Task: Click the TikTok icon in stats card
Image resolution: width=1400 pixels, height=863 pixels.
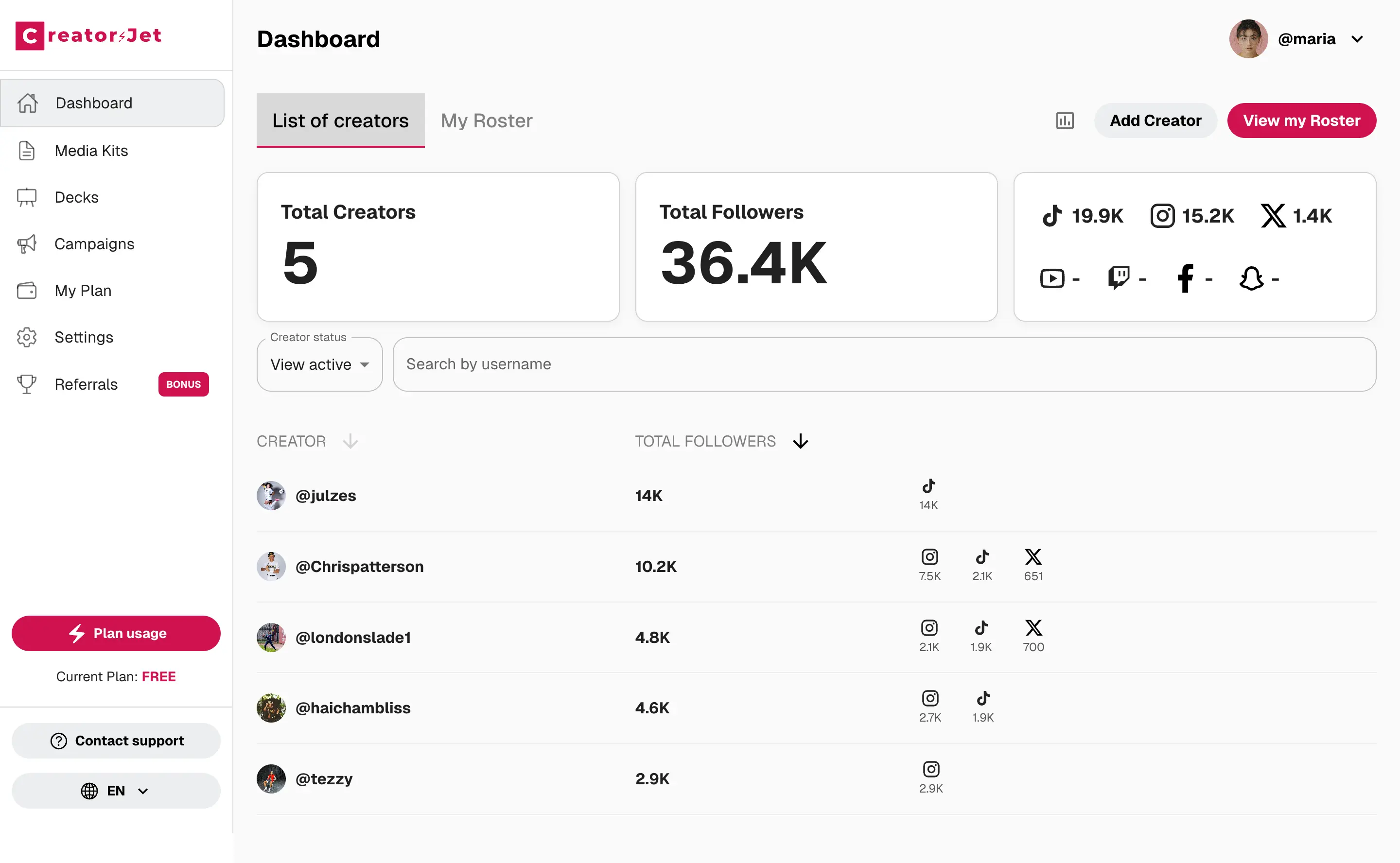Action: click(1052, 216)
